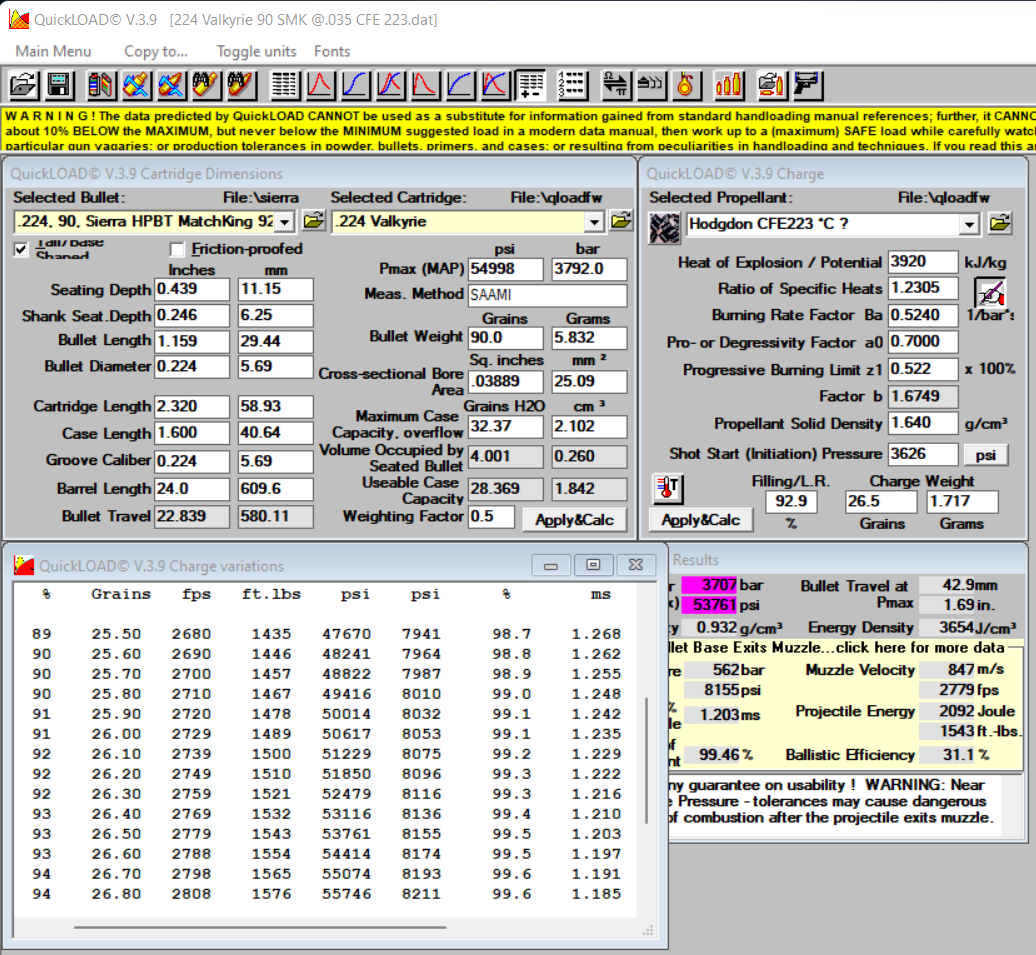Click the charge variations plus-minus table icon
This screenshot has height=955, width=1036.
(x=530, y=85)
